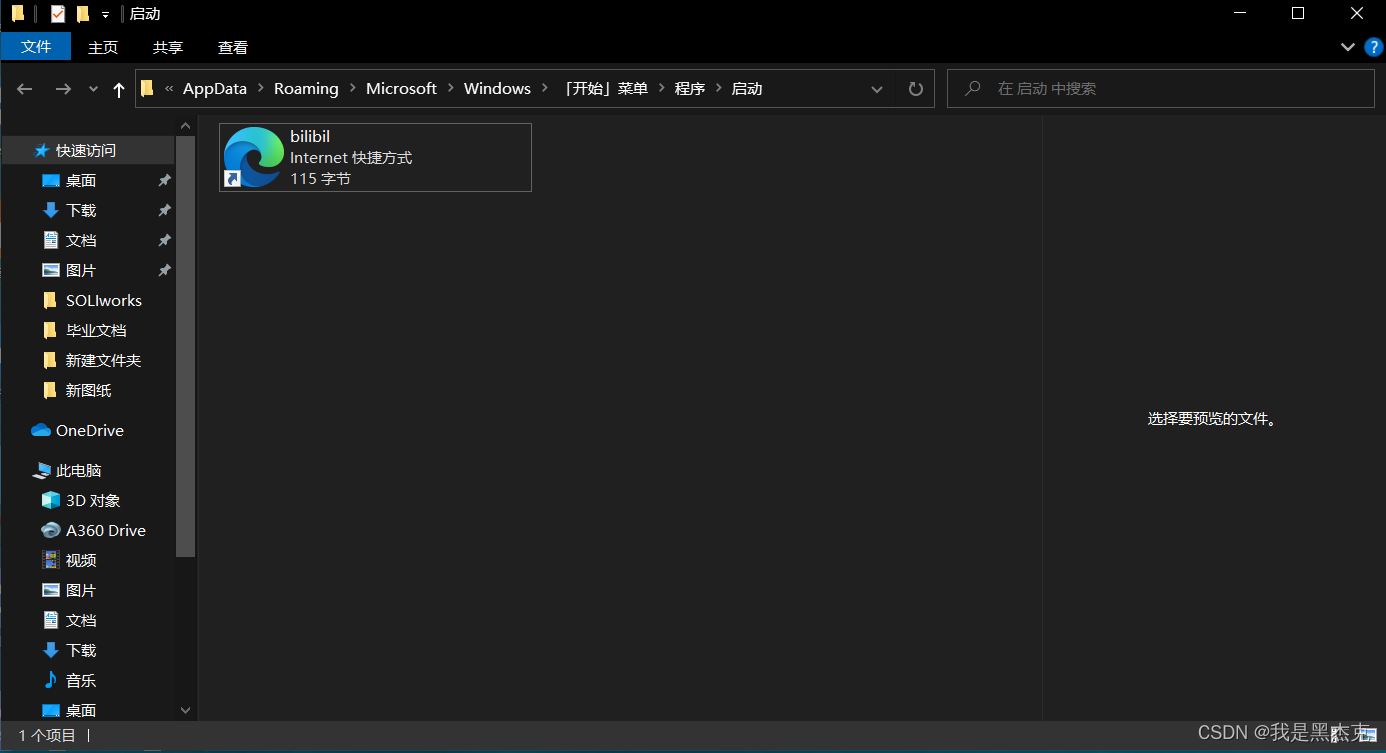Go forward with the right arrow button
The image size is (1386, 753).
tap(63, 89)
